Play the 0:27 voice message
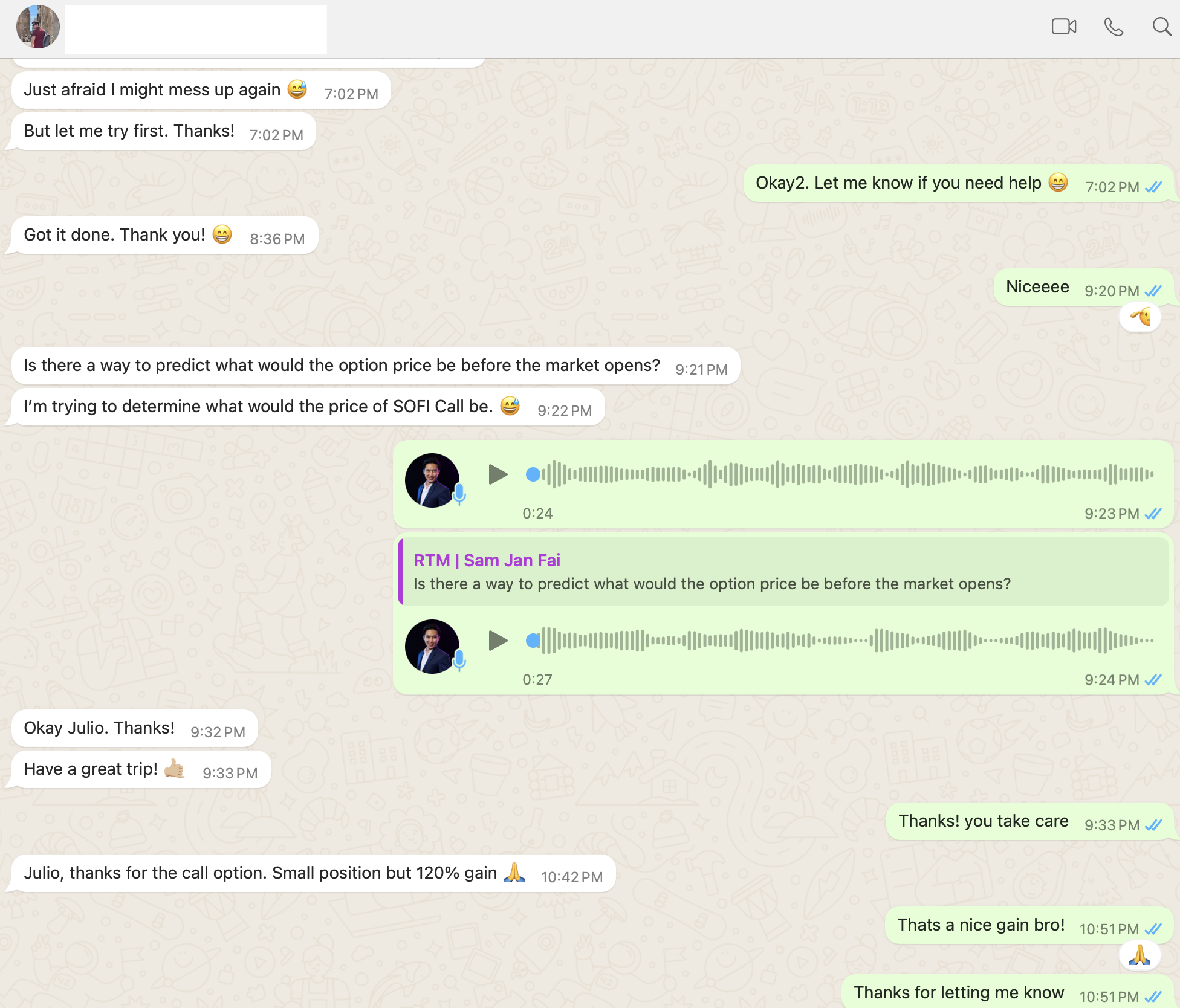The height and width of the screenshot is (1008, 1180). [x=498, y=641]
